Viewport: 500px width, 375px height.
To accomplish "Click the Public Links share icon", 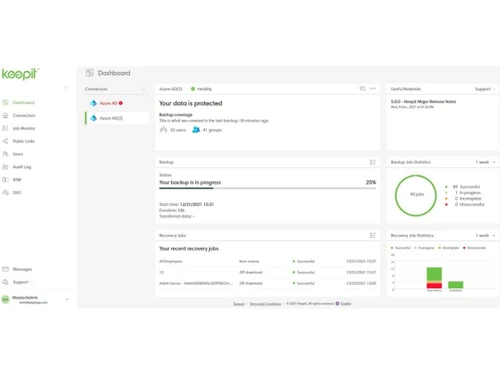I will 5,141.
